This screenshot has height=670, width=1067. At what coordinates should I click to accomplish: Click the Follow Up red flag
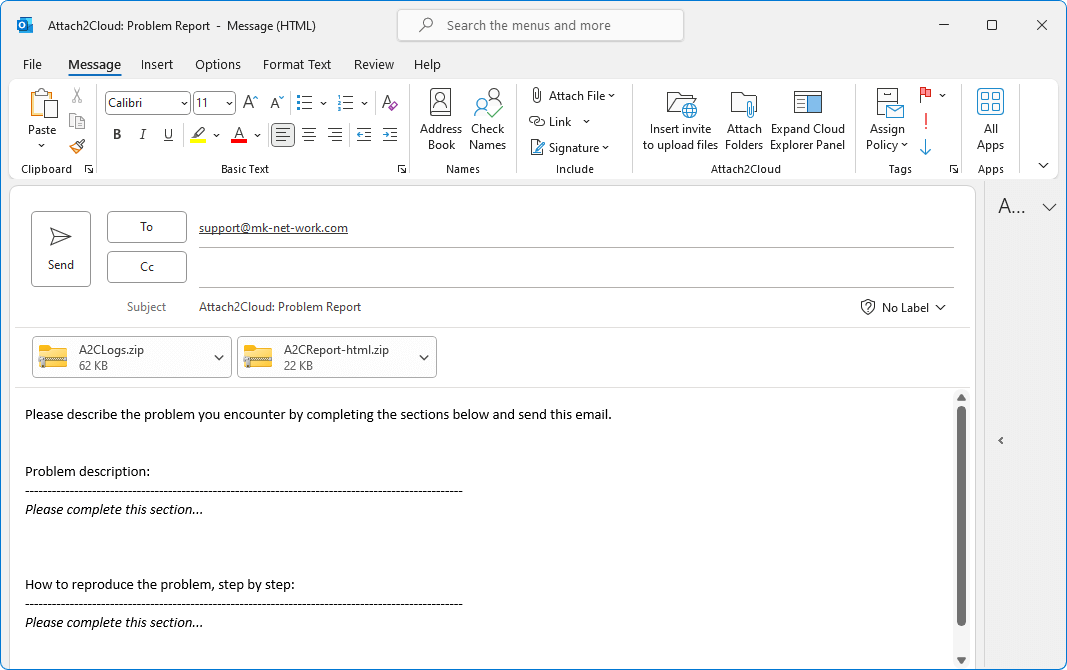pyautogui.click(x=925, y=95)
